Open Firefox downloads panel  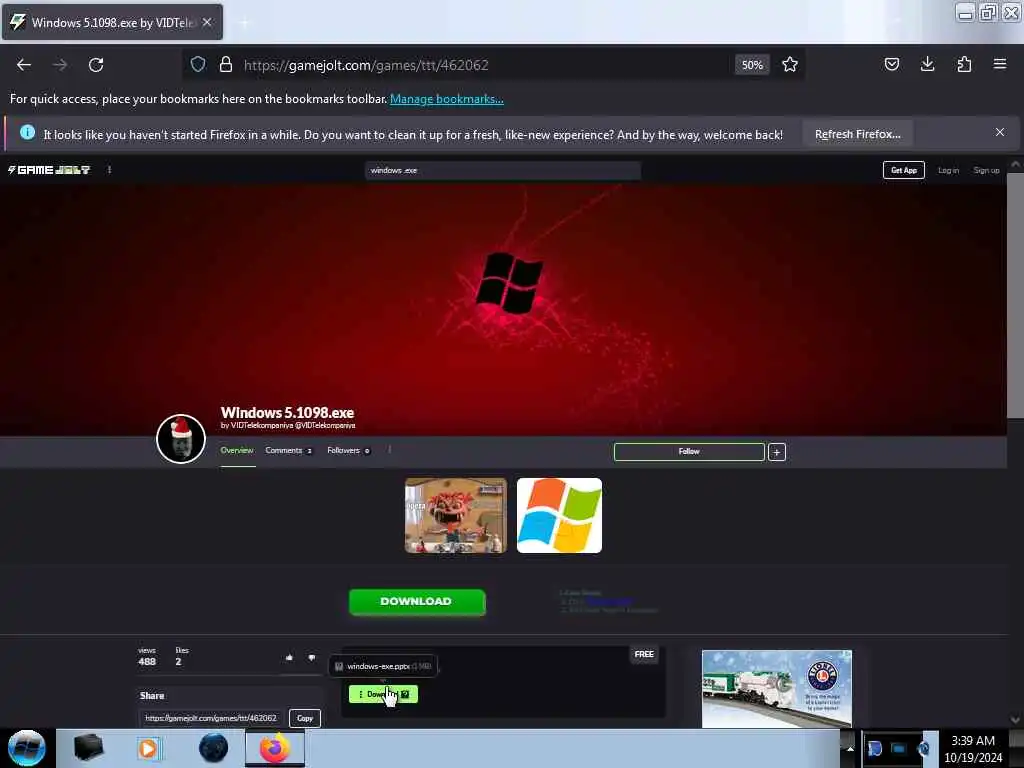click(927, 64)
